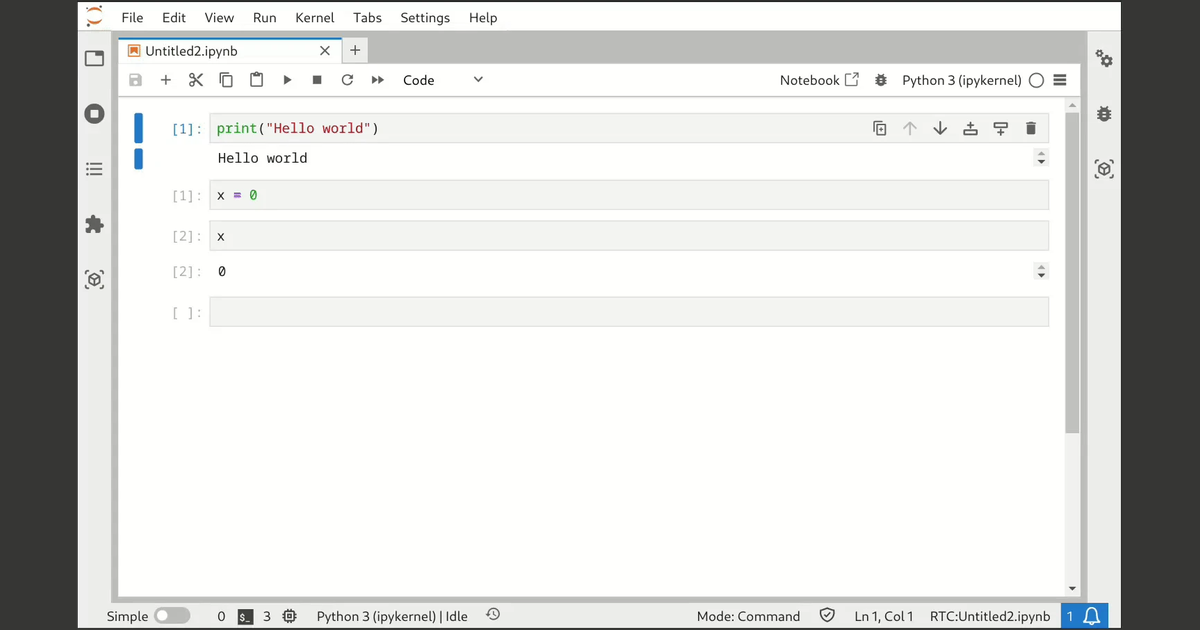Open the Table of Contents sidebar
Image resolution: width=1200 pixels, height=630 pixels.
[94, 169]
